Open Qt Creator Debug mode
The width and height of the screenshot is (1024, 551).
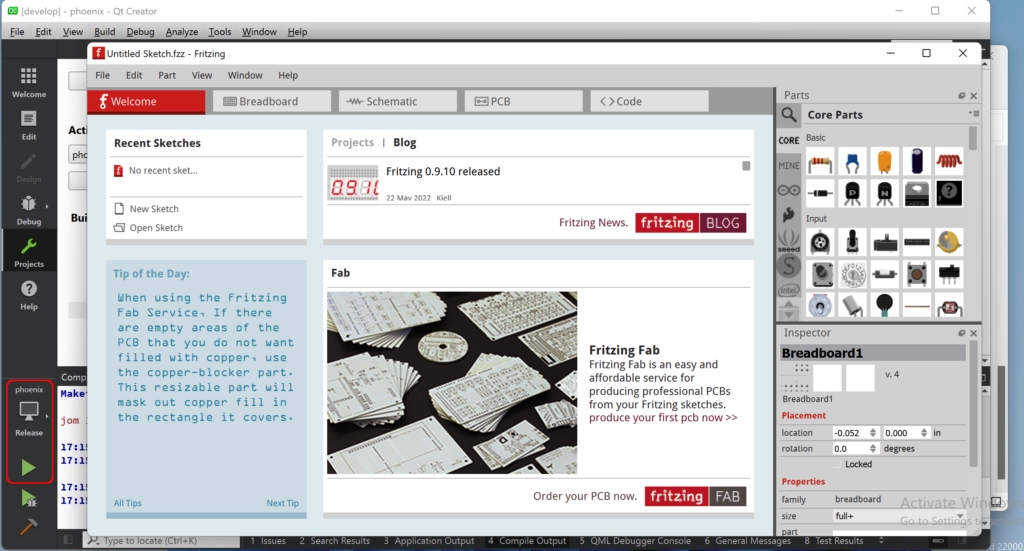tap(29, 210)
